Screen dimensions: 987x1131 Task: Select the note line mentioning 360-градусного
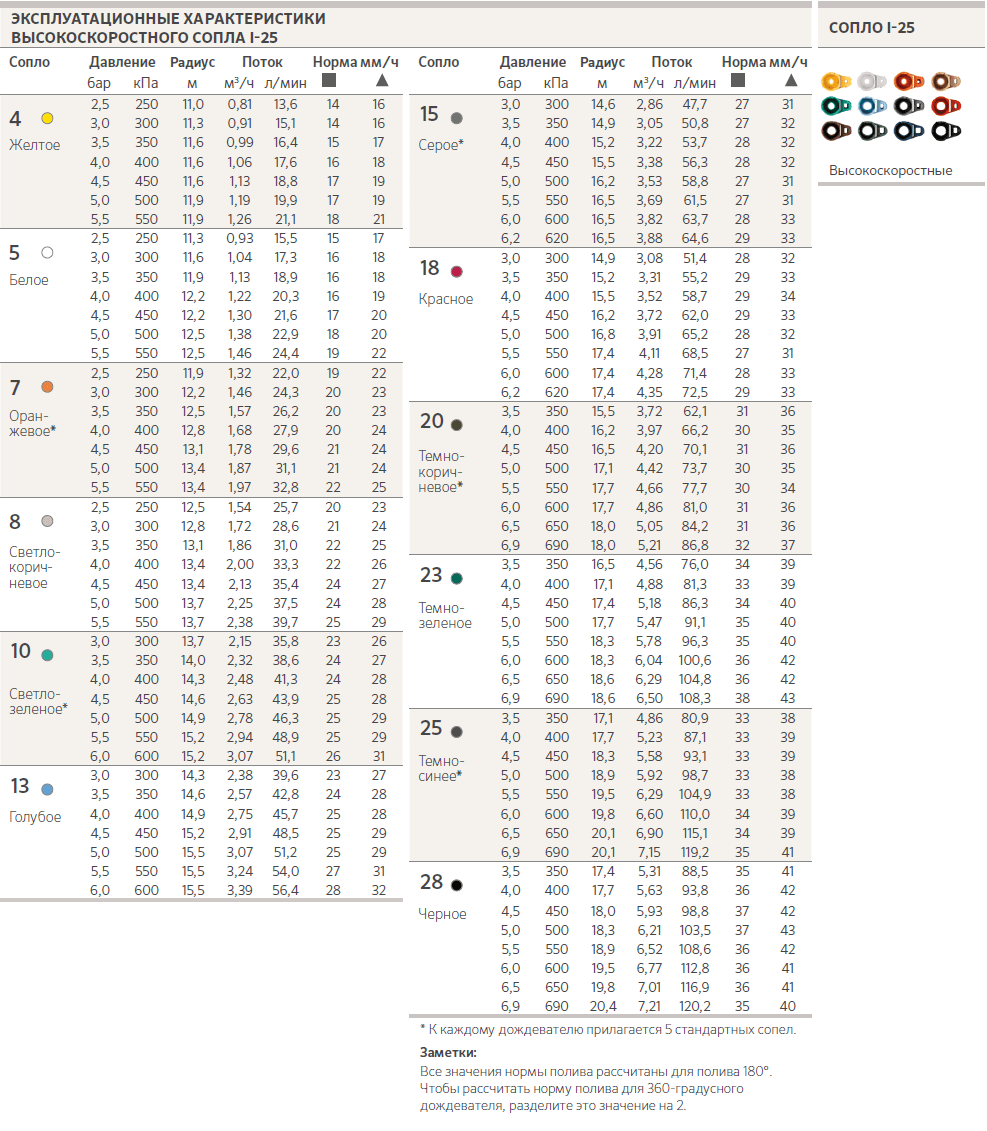pyautogui.click(x=582, y=1089)
